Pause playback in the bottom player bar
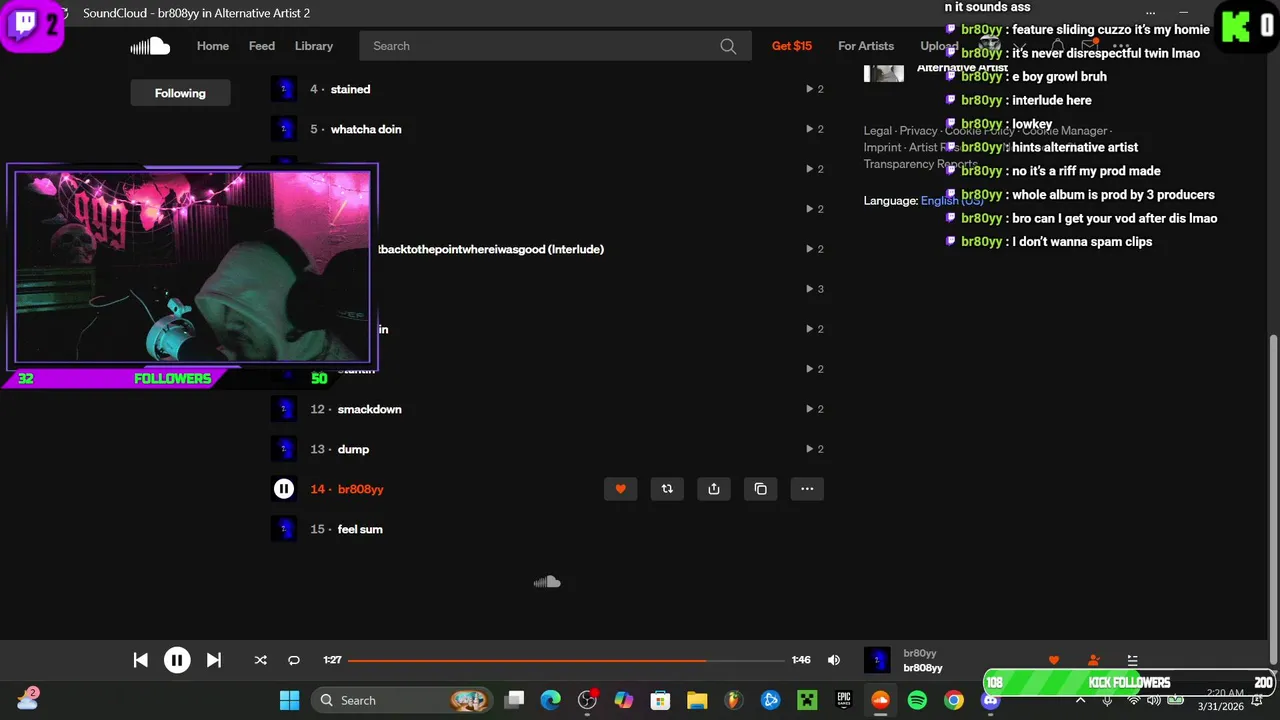This screenshot has width=1280, height=720. (x=177, y=660)
